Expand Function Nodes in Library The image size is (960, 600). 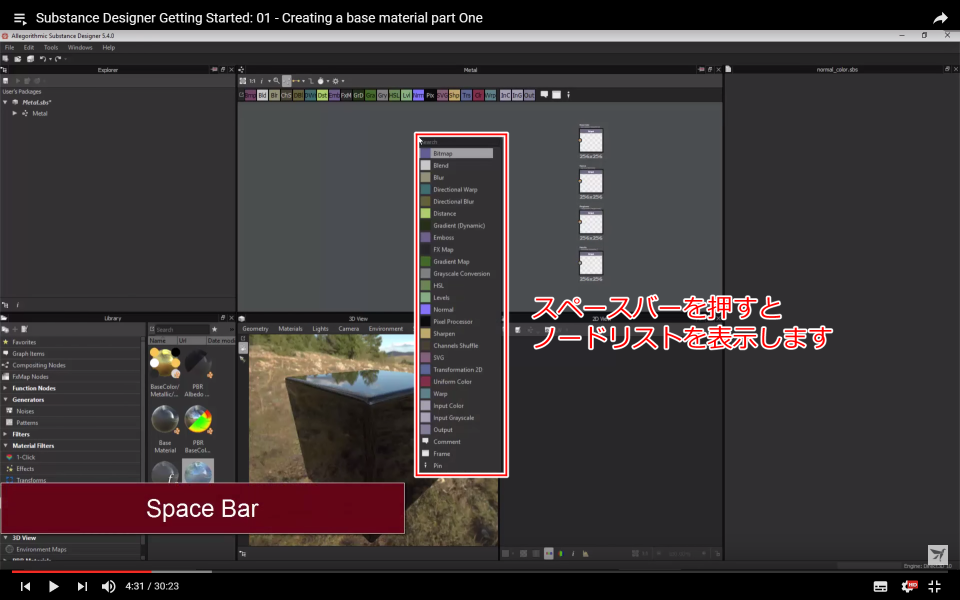pos(6,388)
